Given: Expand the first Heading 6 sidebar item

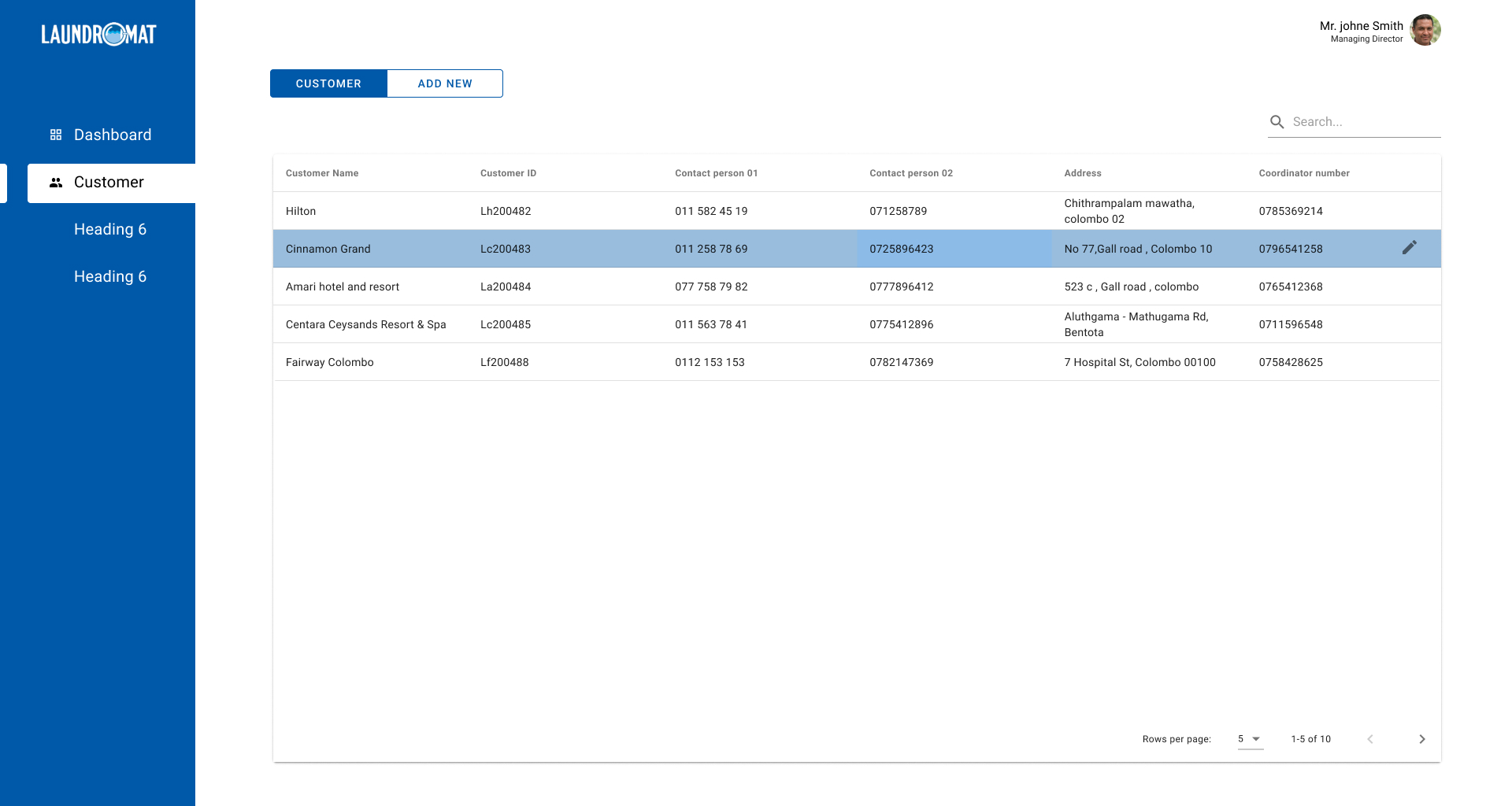Looking at the screenshot, I should click(110, 229).
